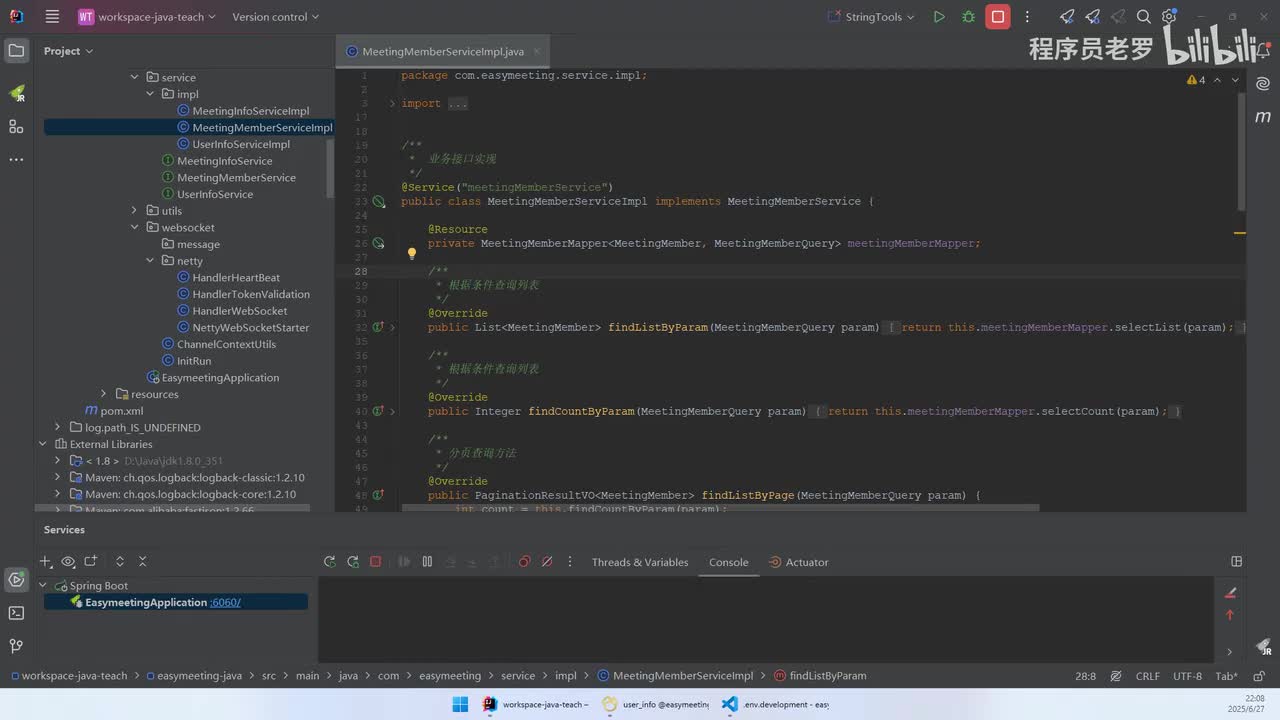
Task: Open Services view options eye icon
Action: point(68,562)
